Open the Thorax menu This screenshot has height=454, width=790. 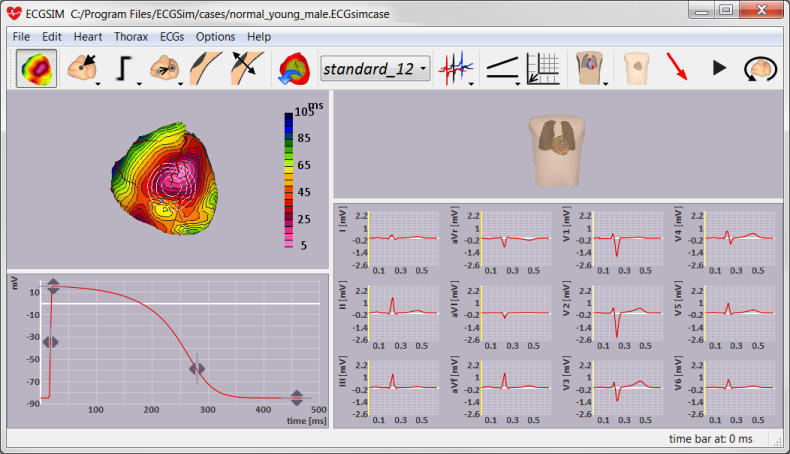[131, 37]
